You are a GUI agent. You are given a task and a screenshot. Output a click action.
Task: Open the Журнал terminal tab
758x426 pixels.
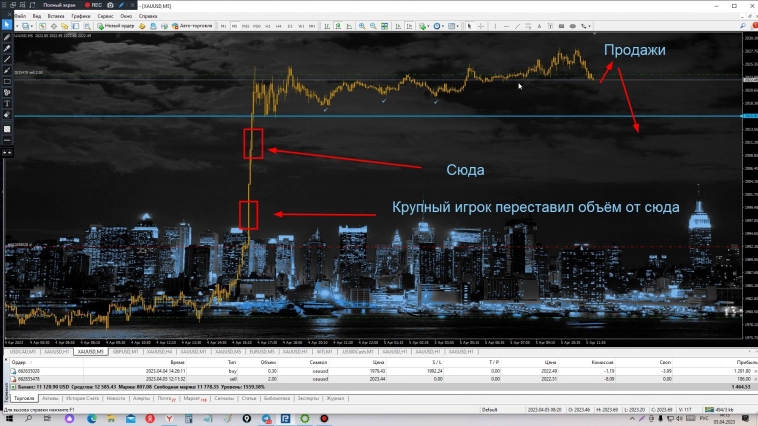(x=335, y=398)
